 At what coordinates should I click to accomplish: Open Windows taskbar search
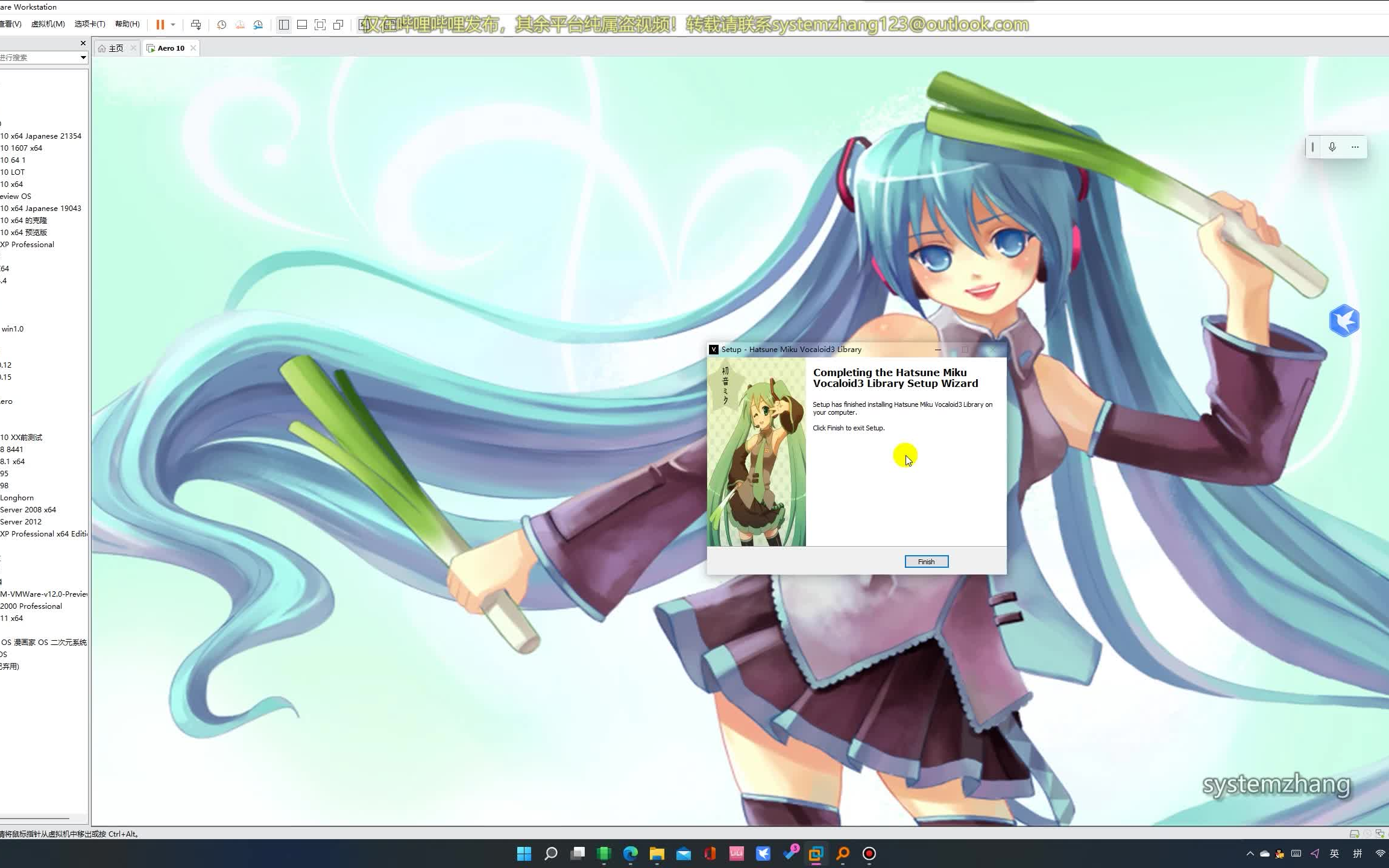pyautogui.click(x=550, y=854)
